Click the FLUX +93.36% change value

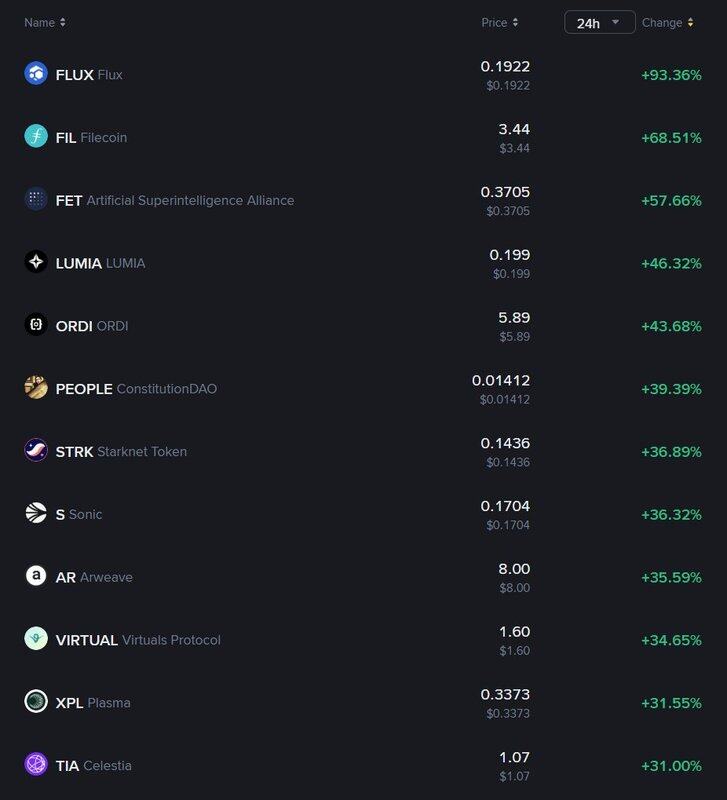point(671,75)
